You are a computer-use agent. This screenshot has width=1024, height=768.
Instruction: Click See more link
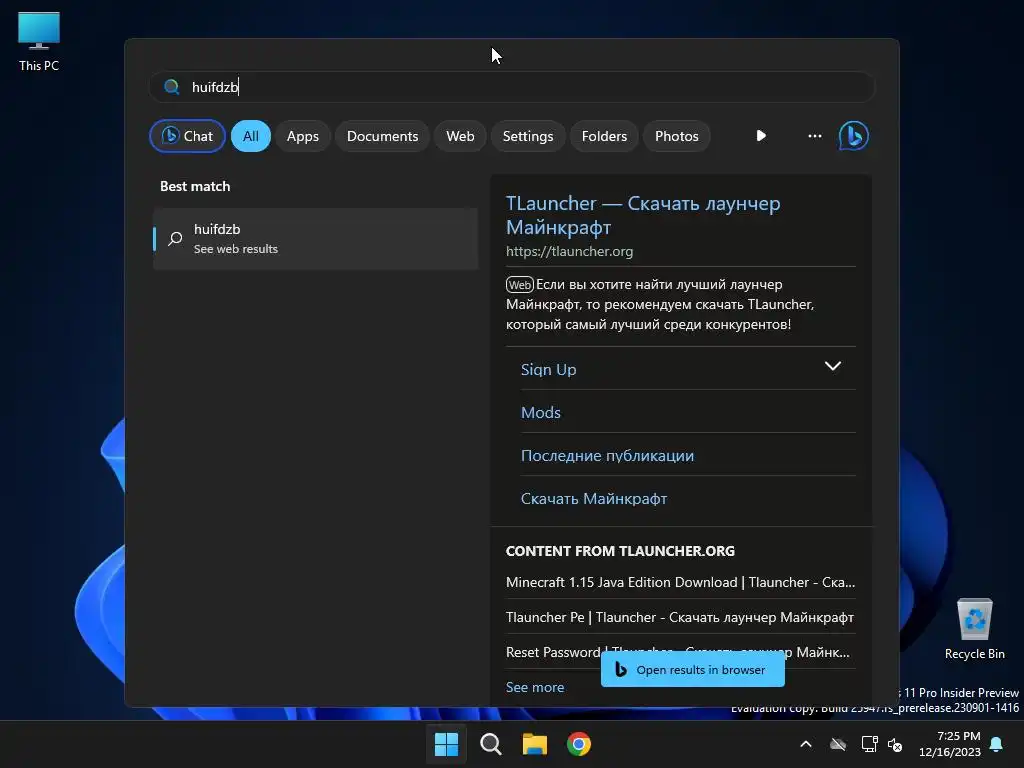[x=535, y=687]
